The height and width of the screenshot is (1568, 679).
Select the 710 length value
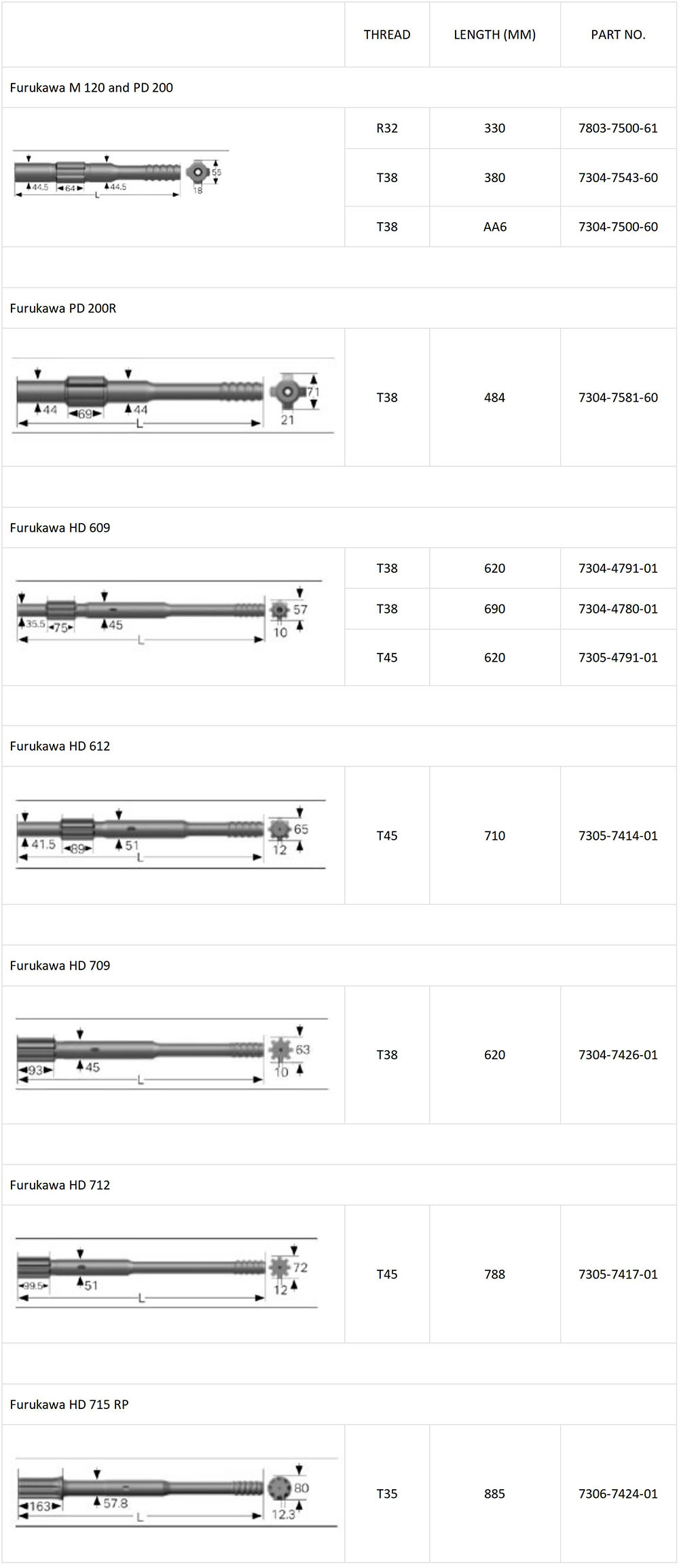[x=494, y=836]
